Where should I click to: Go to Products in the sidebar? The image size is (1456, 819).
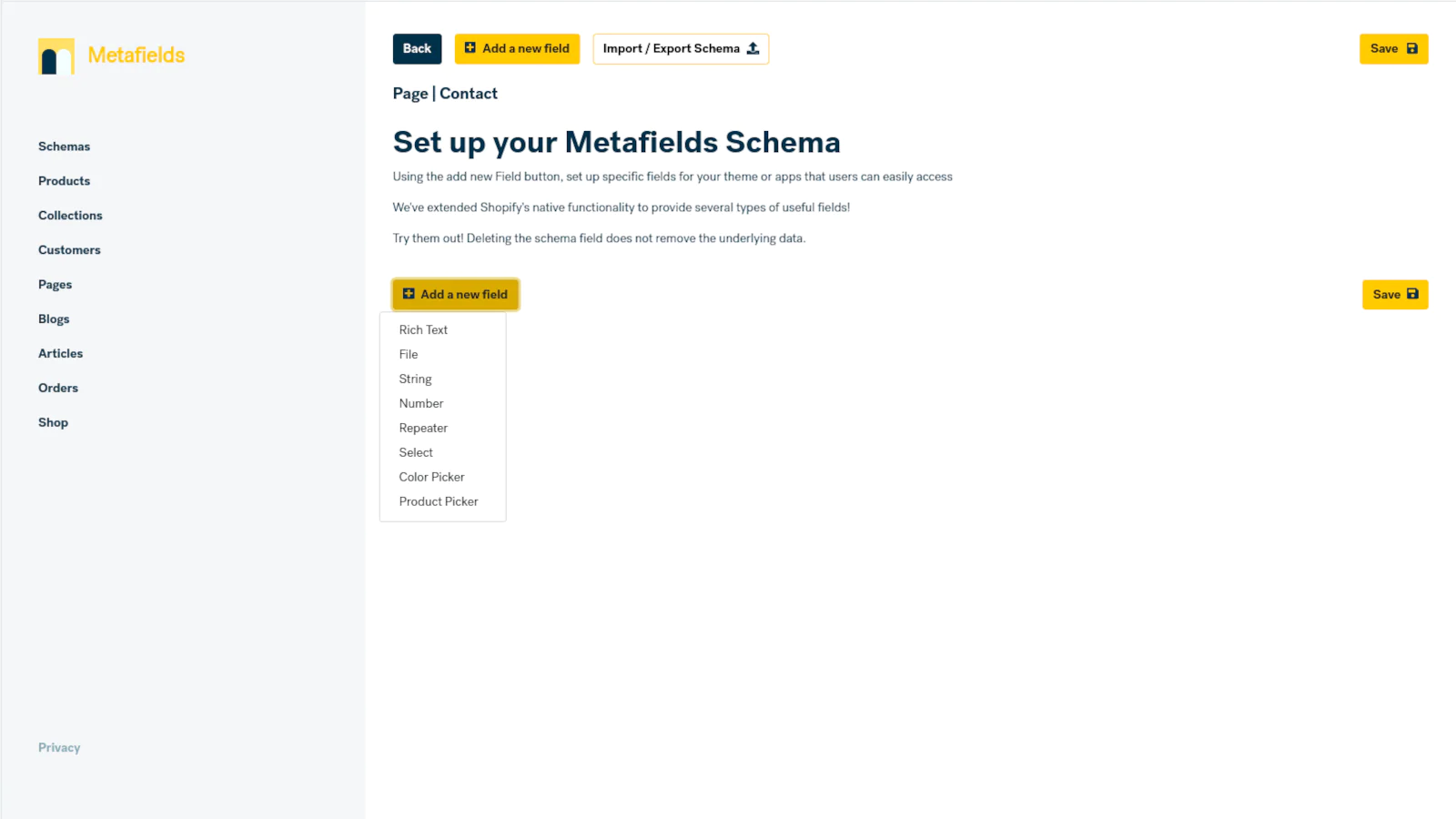pyautogui.click(x=64, y=181)
